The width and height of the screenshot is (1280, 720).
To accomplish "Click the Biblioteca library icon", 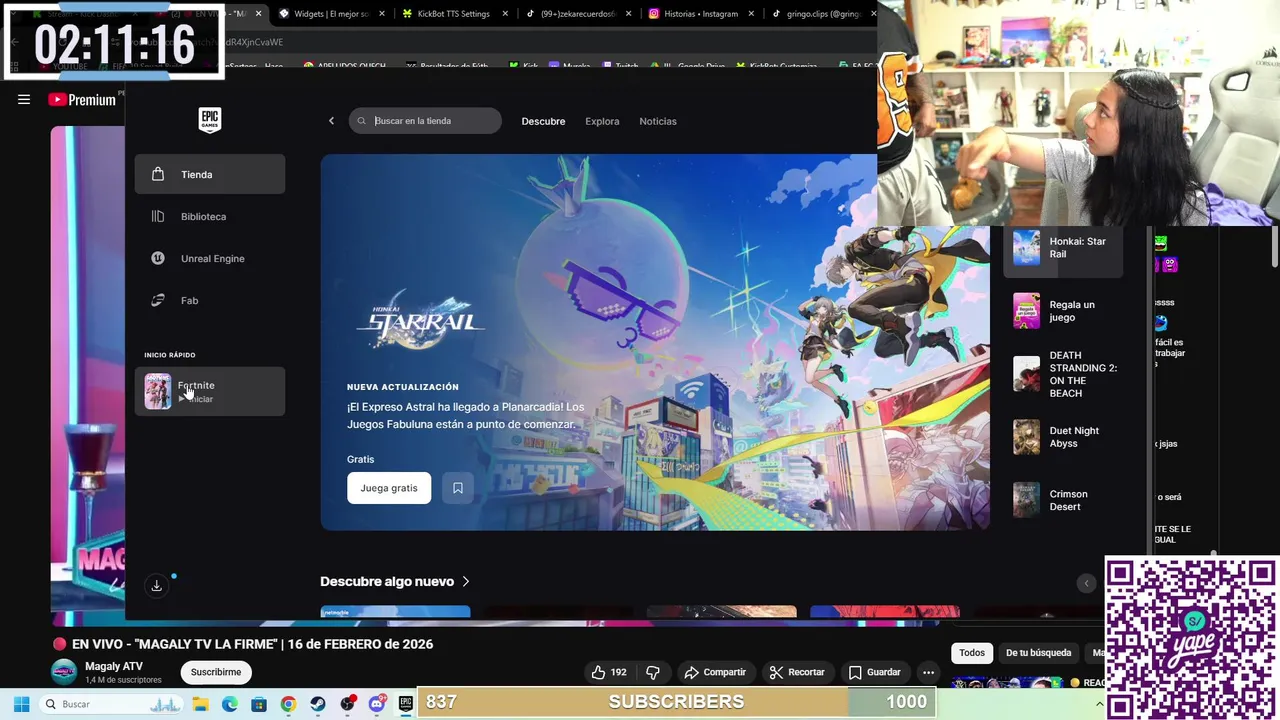I will (157, 216).
